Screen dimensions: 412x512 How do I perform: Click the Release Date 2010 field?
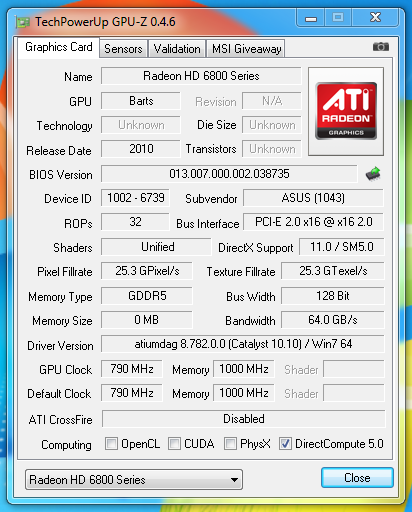[x=141, y=149]
